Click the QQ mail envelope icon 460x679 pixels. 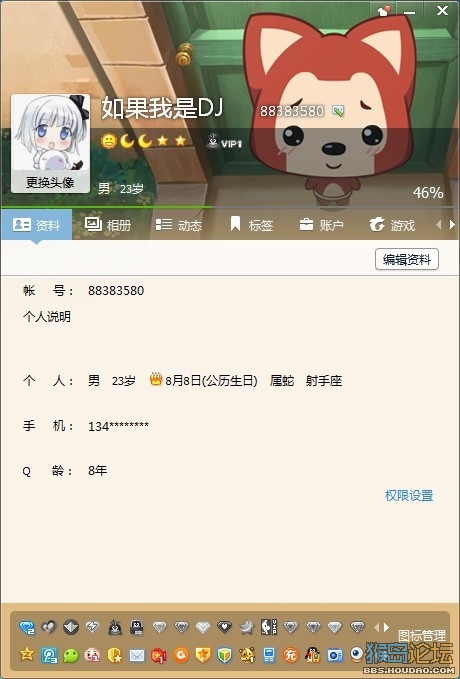tap(137, 656)
